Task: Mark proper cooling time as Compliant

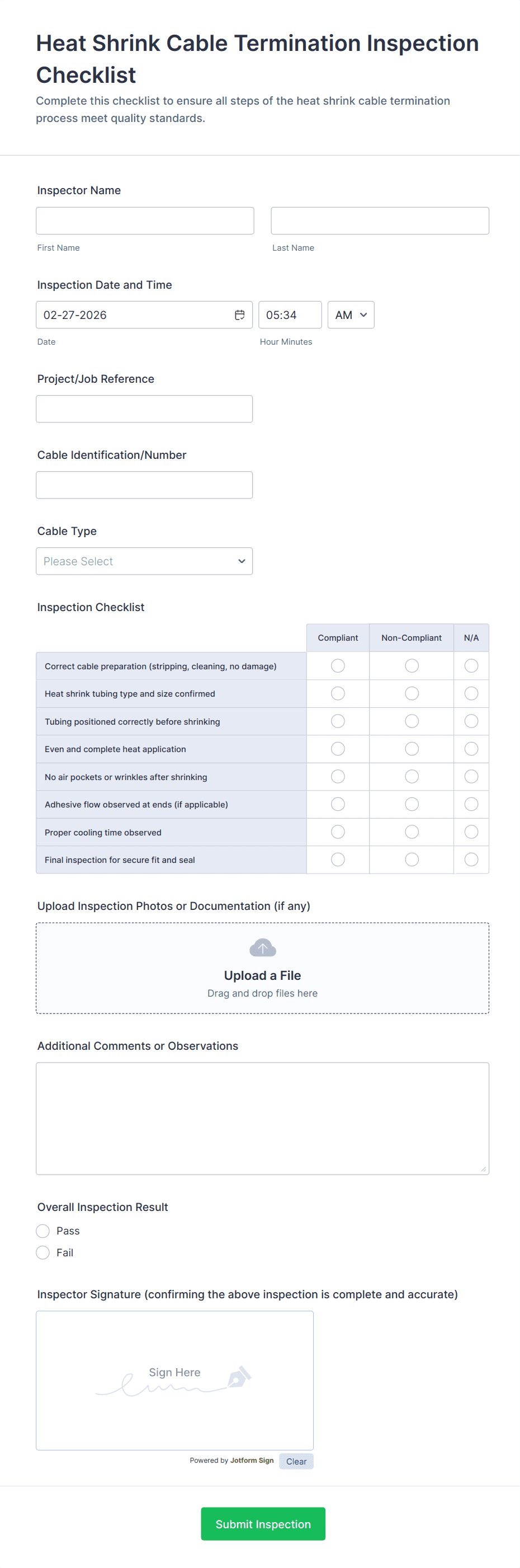Action: (338, 832)
